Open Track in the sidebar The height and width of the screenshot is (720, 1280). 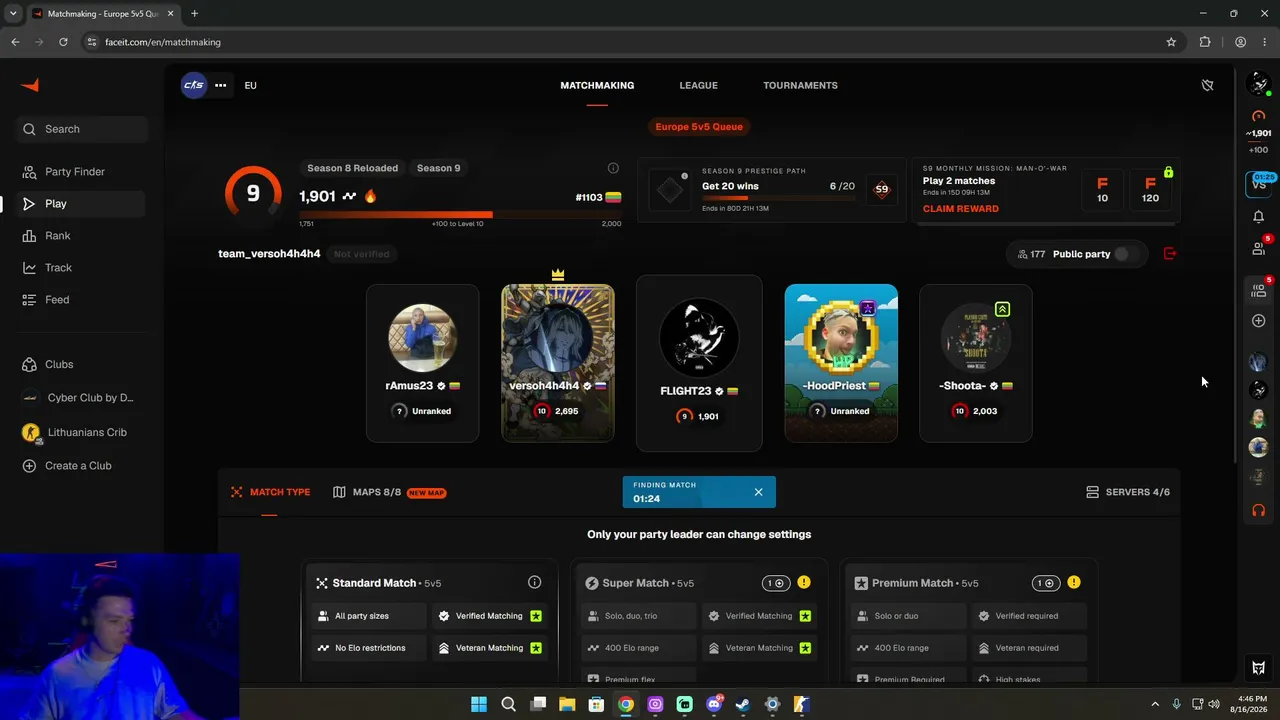[x=82, y=268]
